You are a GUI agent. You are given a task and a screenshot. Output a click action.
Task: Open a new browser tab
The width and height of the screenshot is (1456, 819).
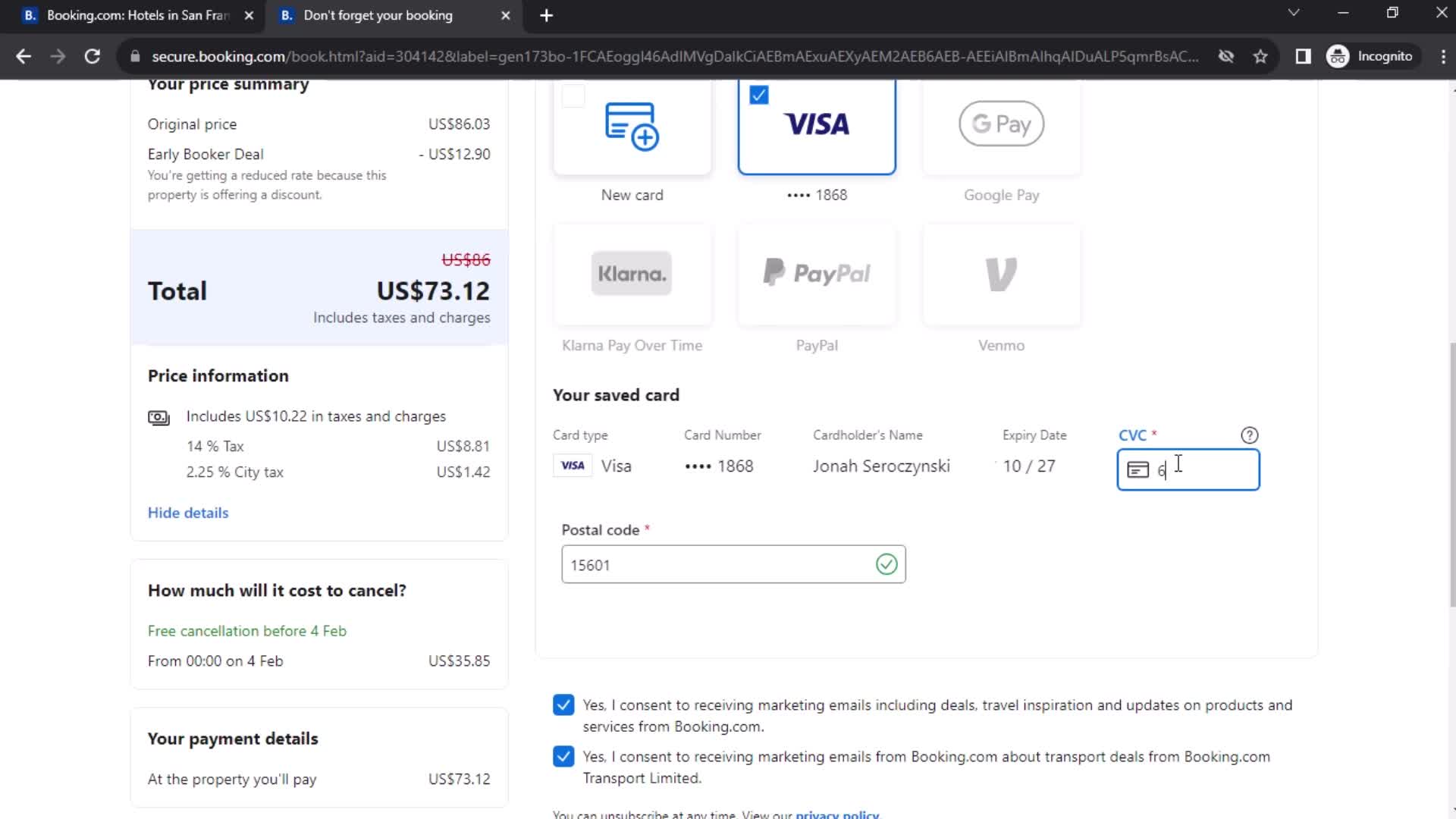[546, 15]
